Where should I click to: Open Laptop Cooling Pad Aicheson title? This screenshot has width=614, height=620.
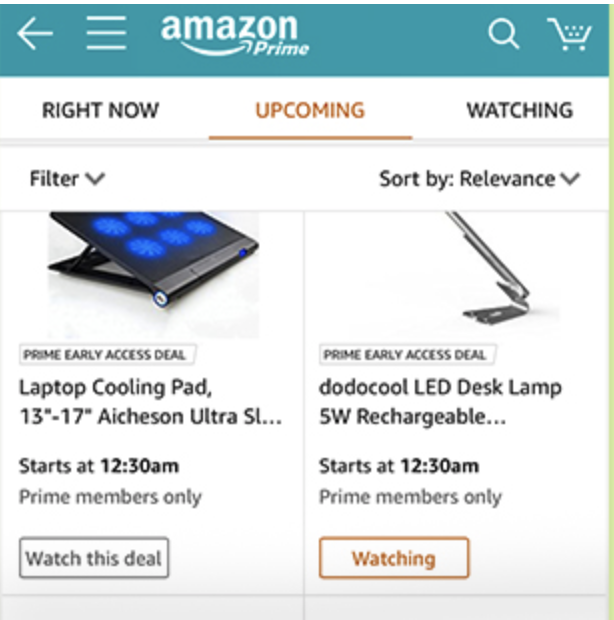pyautogui.click(x=151, y=402)
